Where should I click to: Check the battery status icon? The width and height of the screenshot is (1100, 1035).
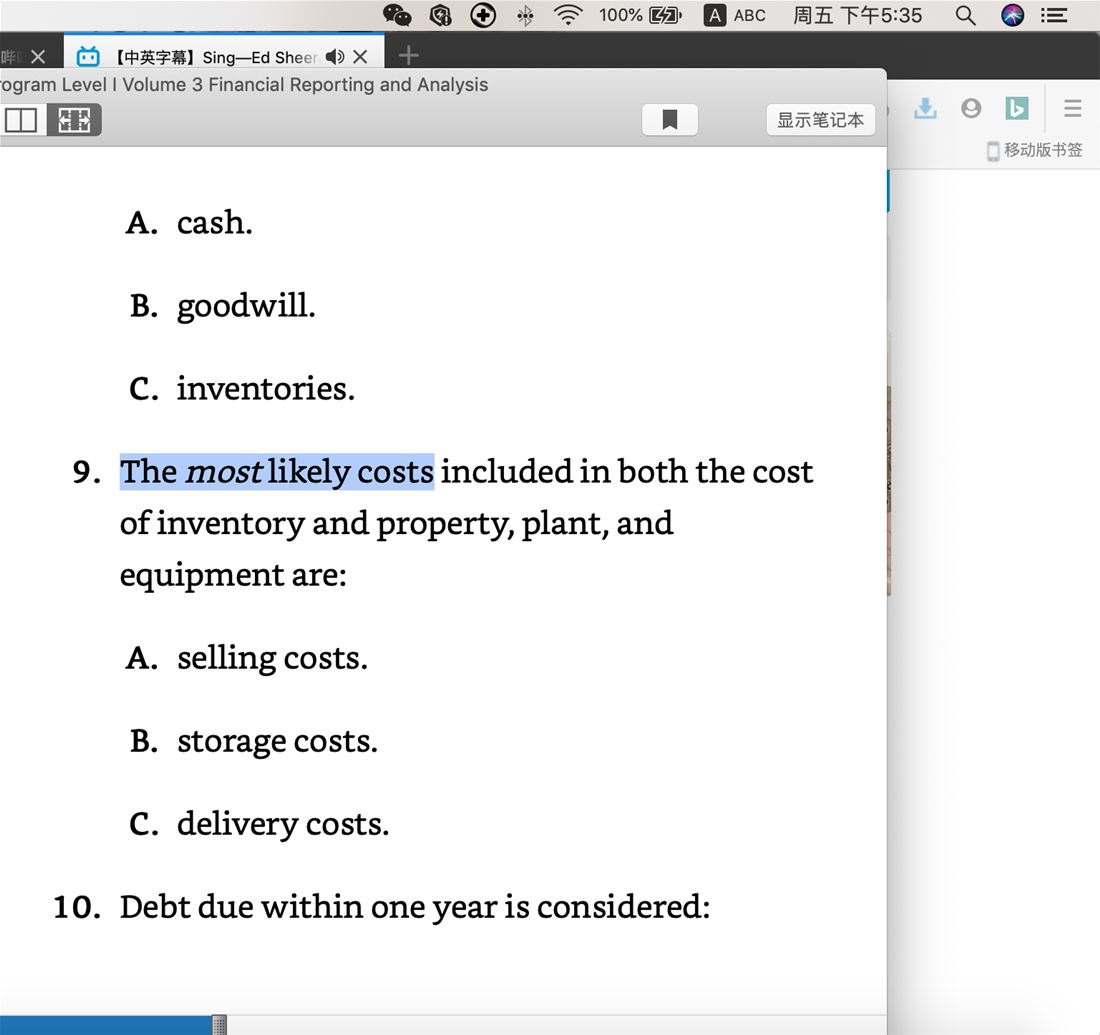(x=665, y=15)
